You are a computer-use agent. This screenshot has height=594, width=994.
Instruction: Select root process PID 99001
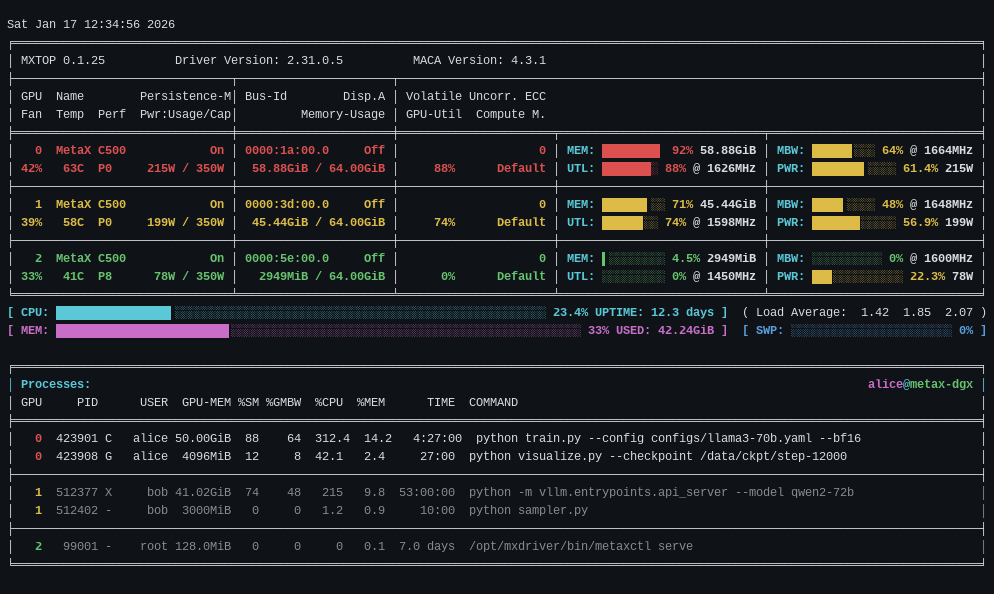click(x=81, y=546)
